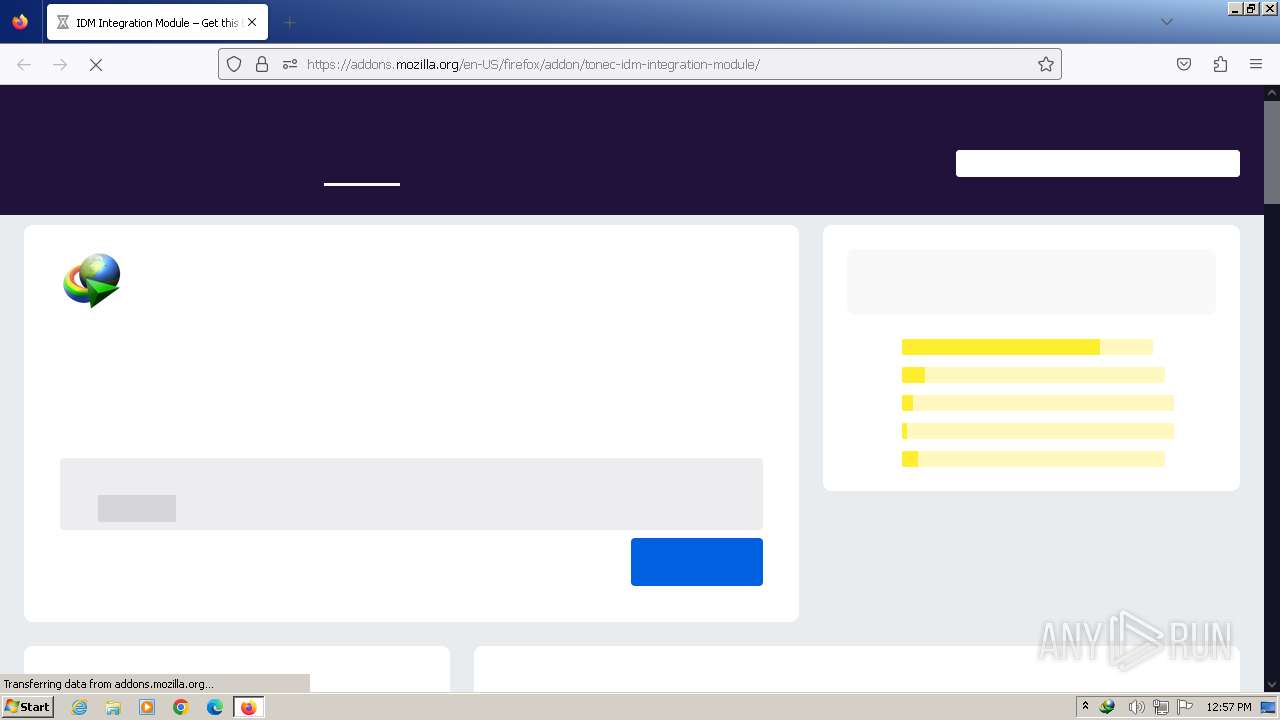This screenshot has height=720, width=1280.
Task: Show hidden tray icons arrow
Action: (x=1085, y=707)
